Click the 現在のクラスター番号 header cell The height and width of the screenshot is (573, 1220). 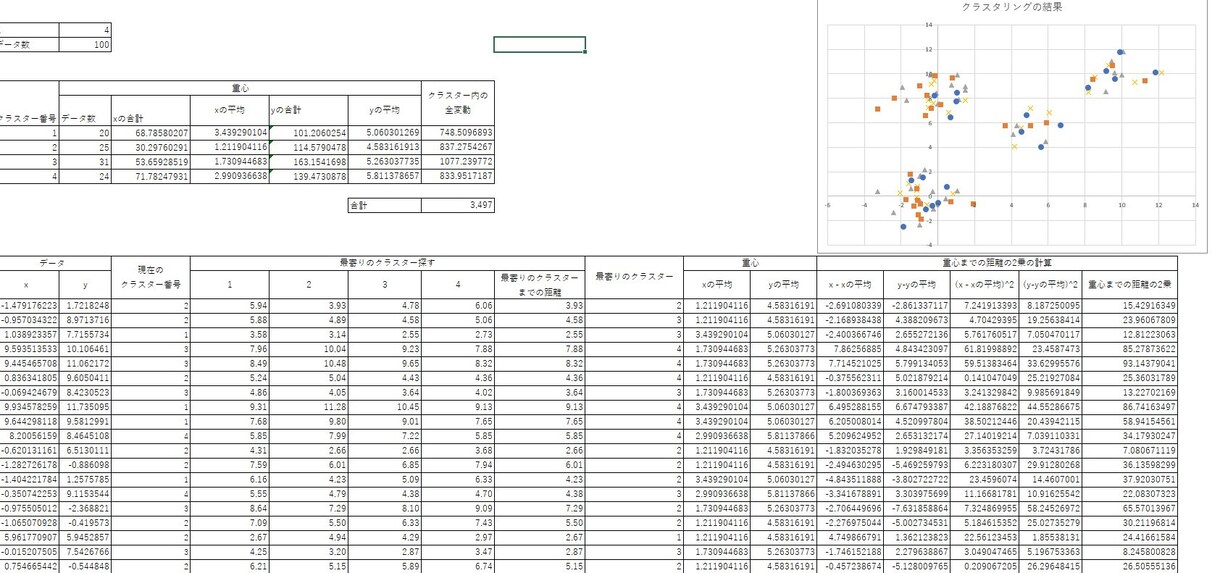click(x=151, y=277)
